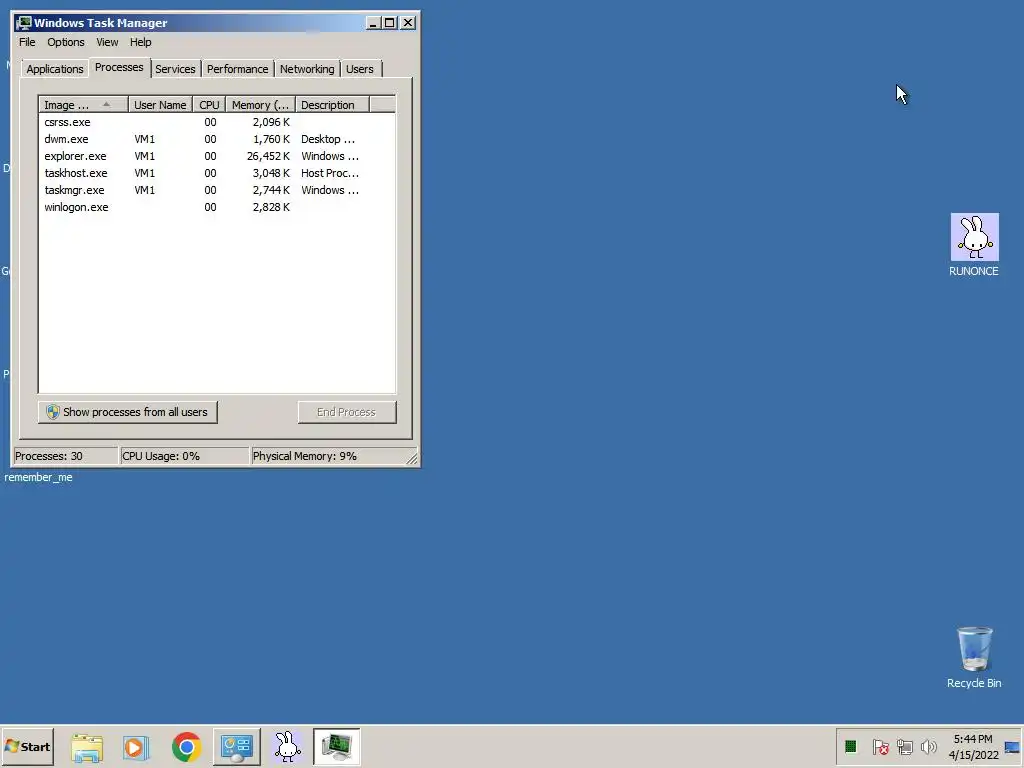Screen dimensions: 1024x768
Task: Sort by User Name column header
Action: 160,104
